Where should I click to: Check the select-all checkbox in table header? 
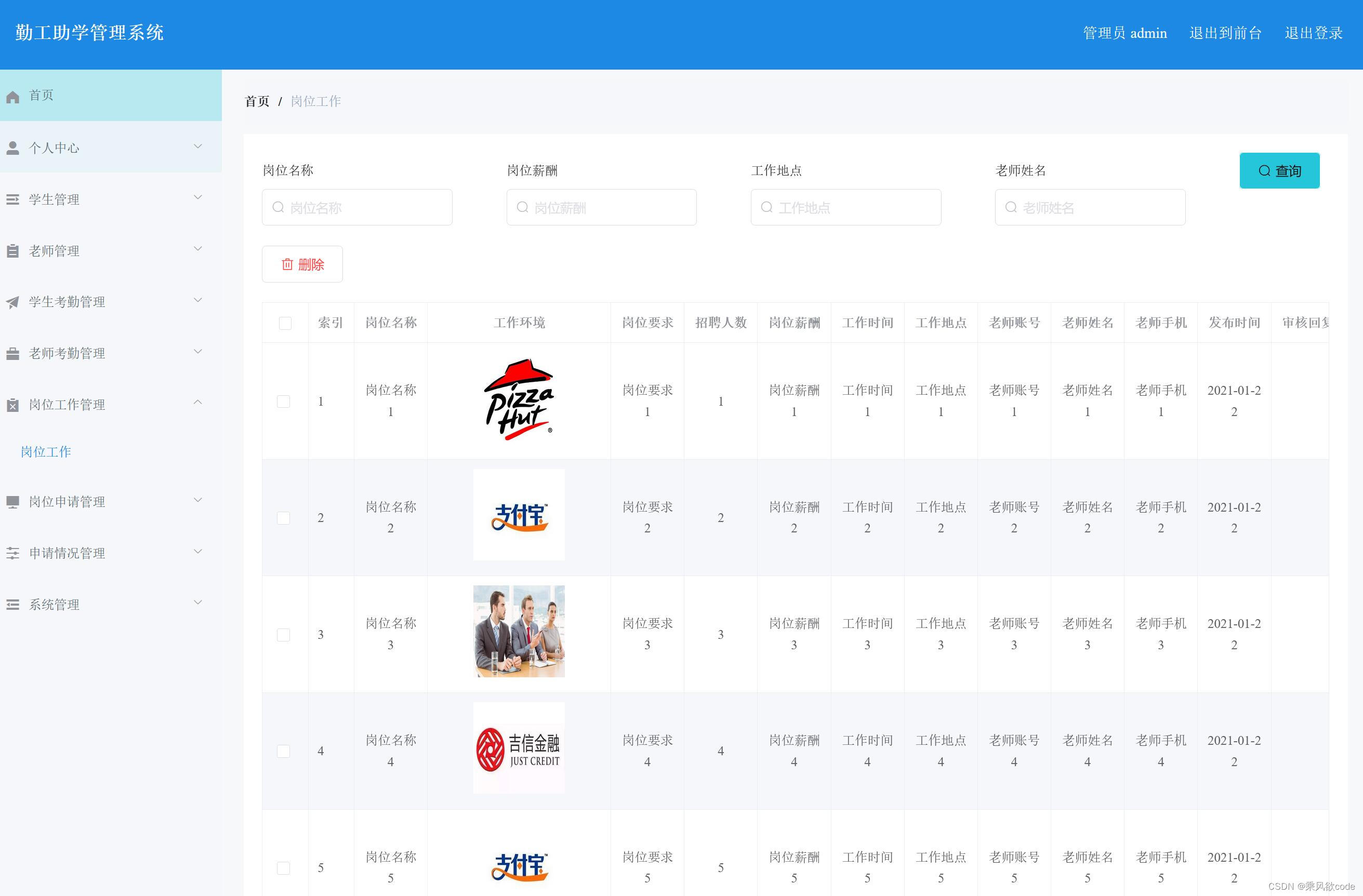point(285,323)
